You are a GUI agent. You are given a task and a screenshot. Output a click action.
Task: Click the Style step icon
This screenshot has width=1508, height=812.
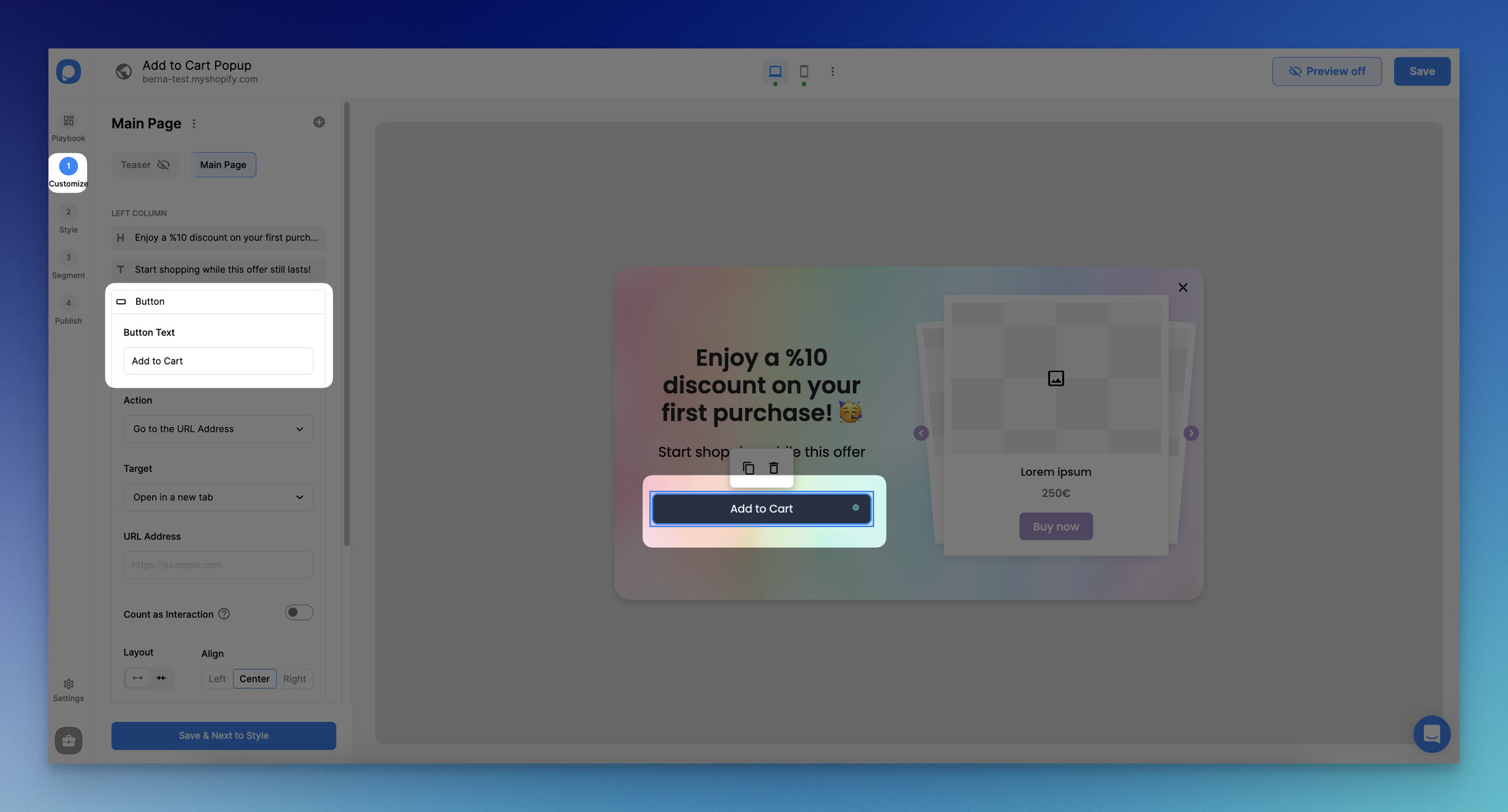(x=68, y=211)
